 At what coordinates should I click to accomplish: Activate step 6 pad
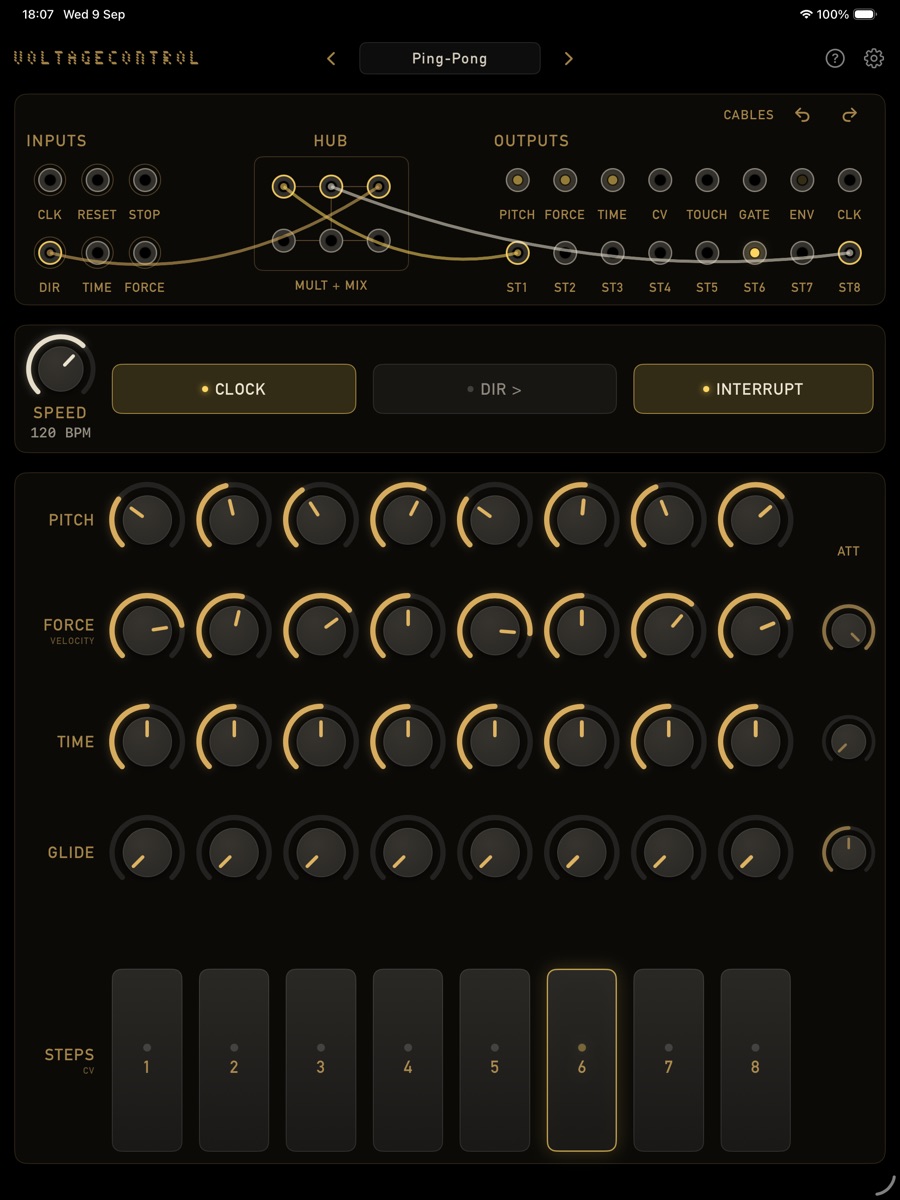point(582,1060)
